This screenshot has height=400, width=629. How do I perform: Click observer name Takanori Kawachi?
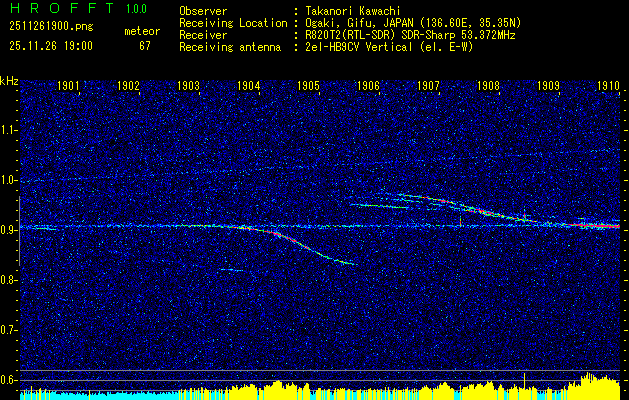coord(352,11)
